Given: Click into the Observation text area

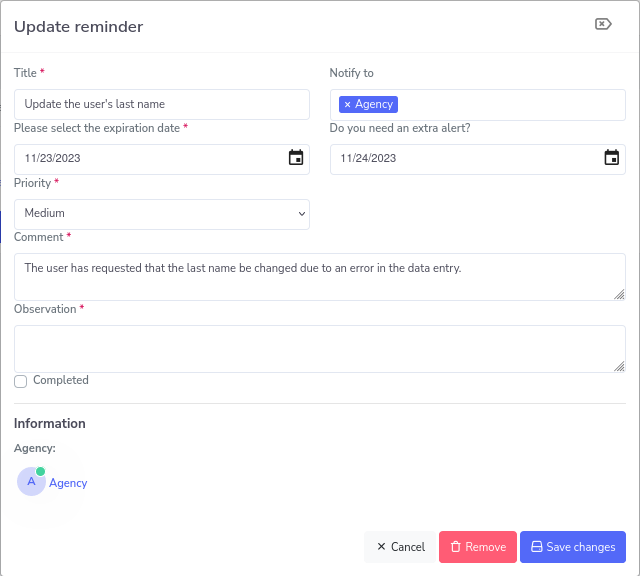Looking at the screenshot, I should [x=319, y=348].
